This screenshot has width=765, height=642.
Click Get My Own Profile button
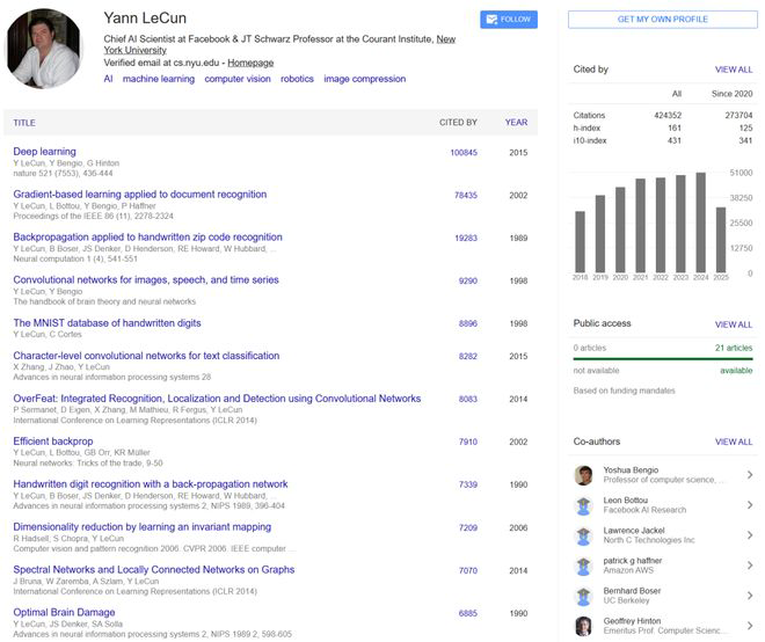(x=663, y=20)
